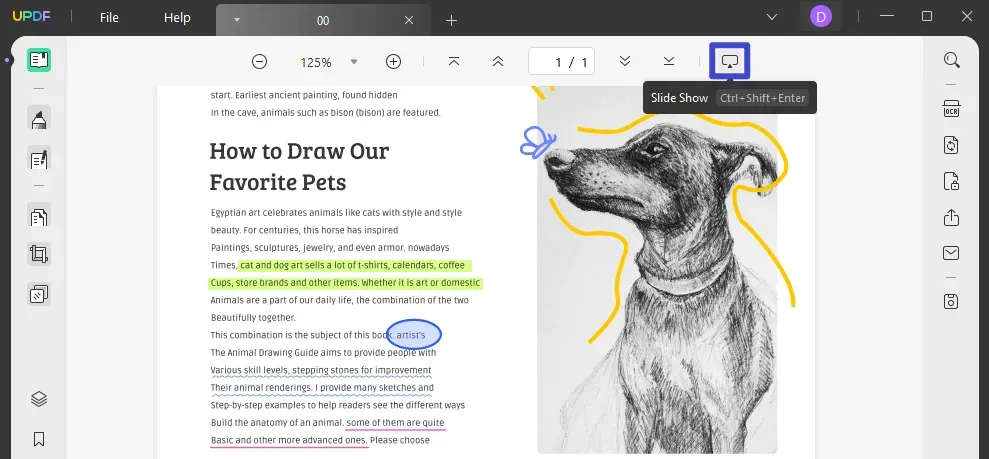Click the heading How to Draw Our
The image size is (989, 459).
[299, 151]
